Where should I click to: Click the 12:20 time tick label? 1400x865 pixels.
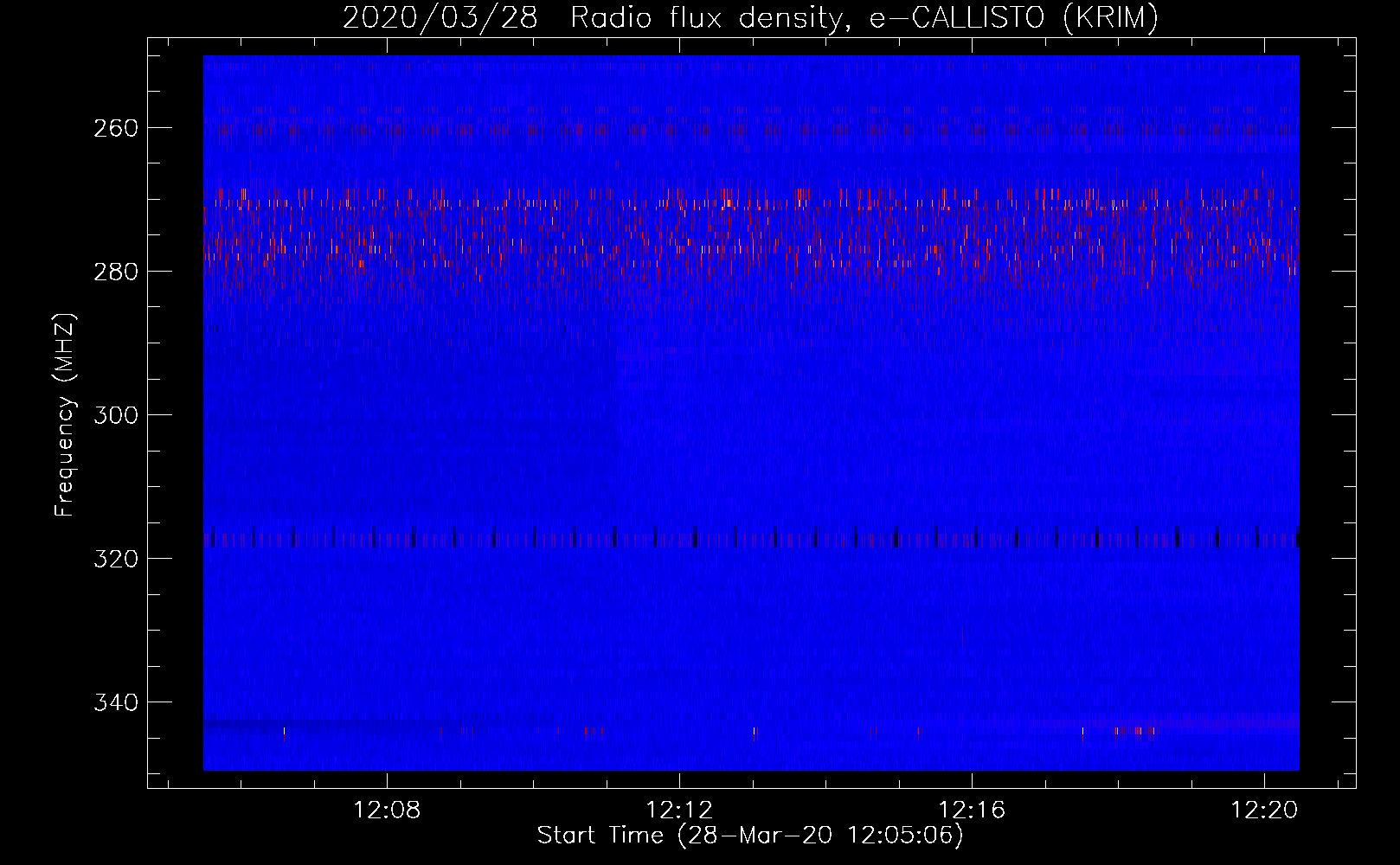(1264, 811)
